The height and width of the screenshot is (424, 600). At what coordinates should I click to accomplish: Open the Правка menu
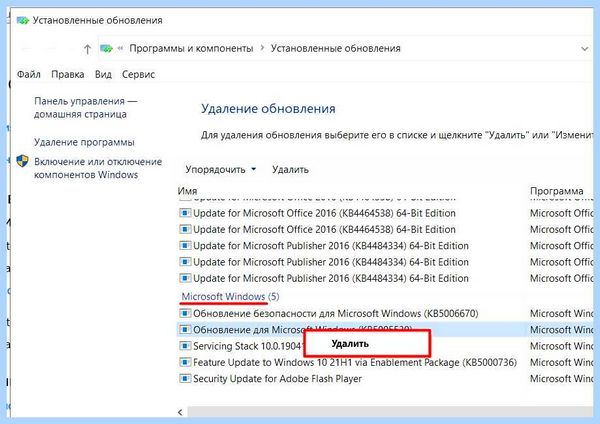point(68,74)
